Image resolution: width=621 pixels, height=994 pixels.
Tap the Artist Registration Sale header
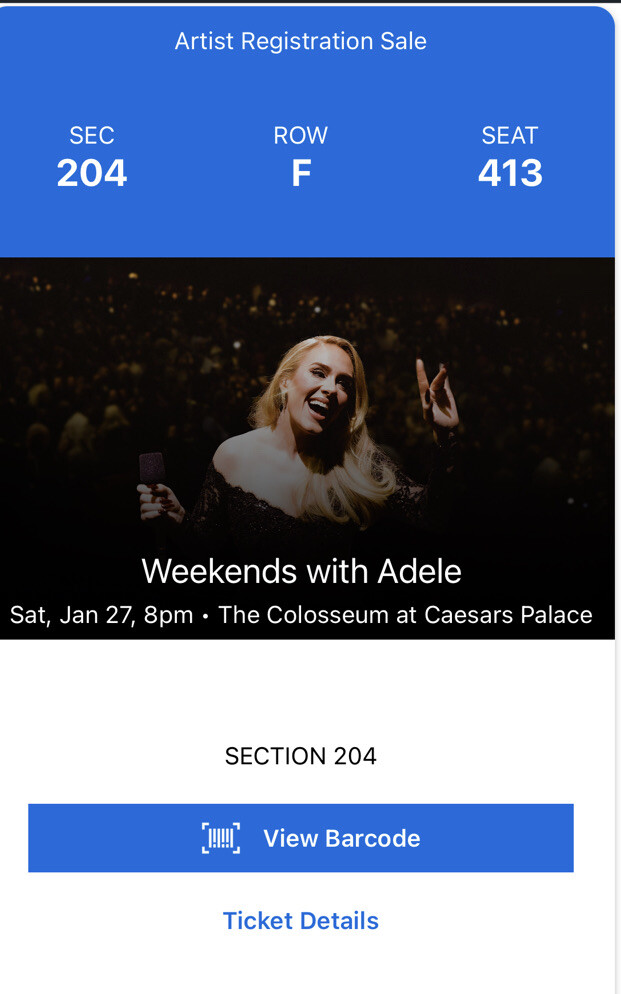tap(300, 41)
